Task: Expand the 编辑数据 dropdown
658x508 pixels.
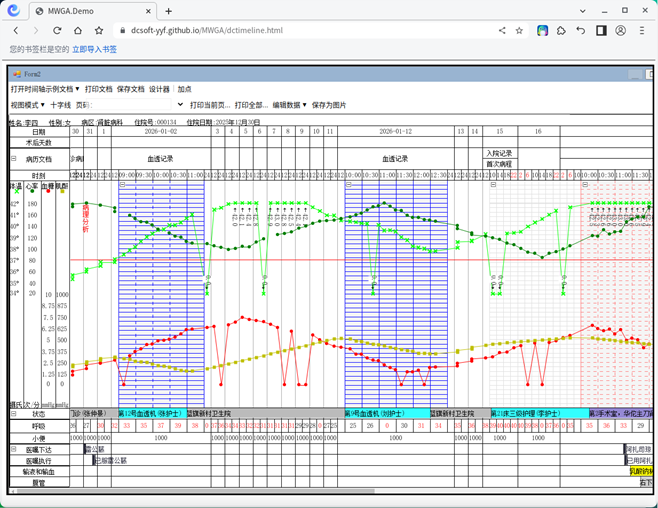Action: (290, 105)
